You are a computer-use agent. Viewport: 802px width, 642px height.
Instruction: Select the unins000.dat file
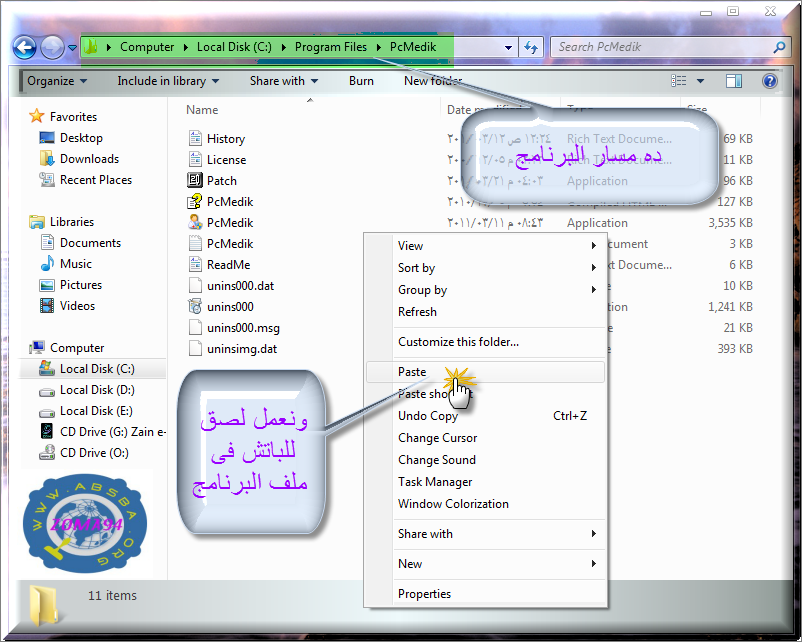coord(232,285)
